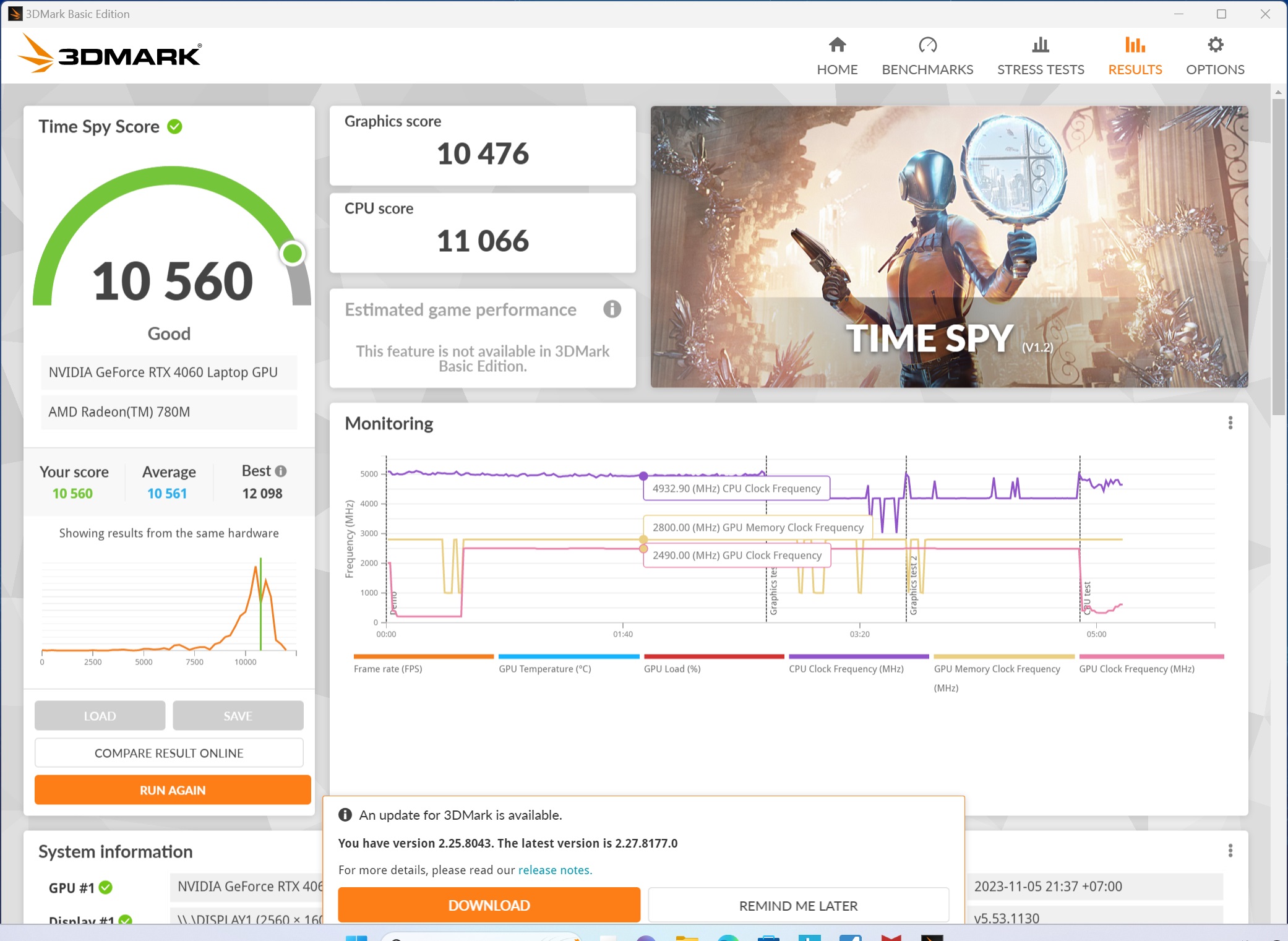The image size is (1288, 941).
Task: Toggle the GPU Memory Clock Frequency legend series
Action: point(1004,674)
